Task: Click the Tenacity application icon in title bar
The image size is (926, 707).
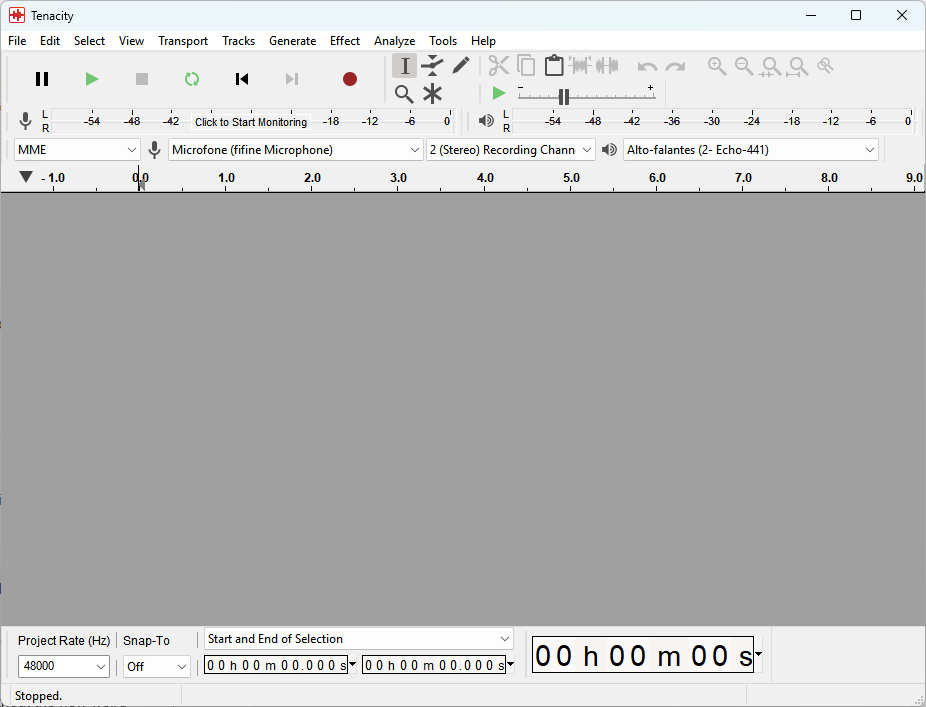Action: tap(17, 15)
